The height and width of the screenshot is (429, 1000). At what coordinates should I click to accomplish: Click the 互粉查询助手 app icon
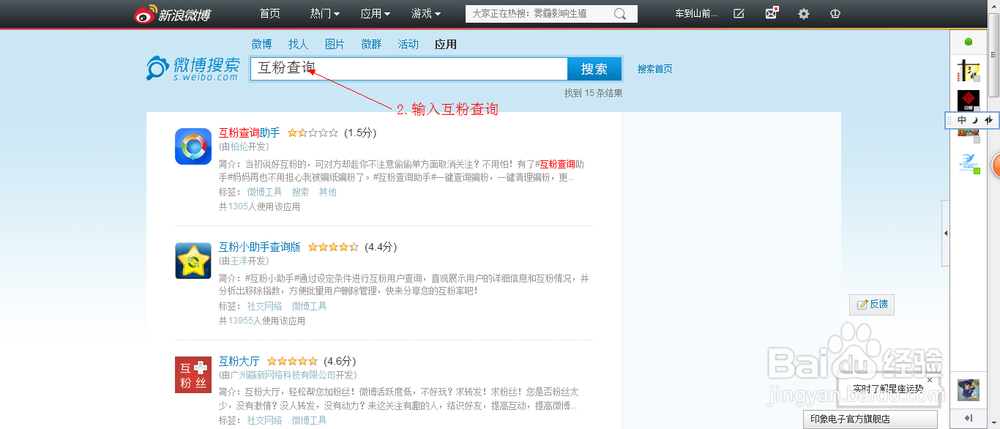point(193,146)
